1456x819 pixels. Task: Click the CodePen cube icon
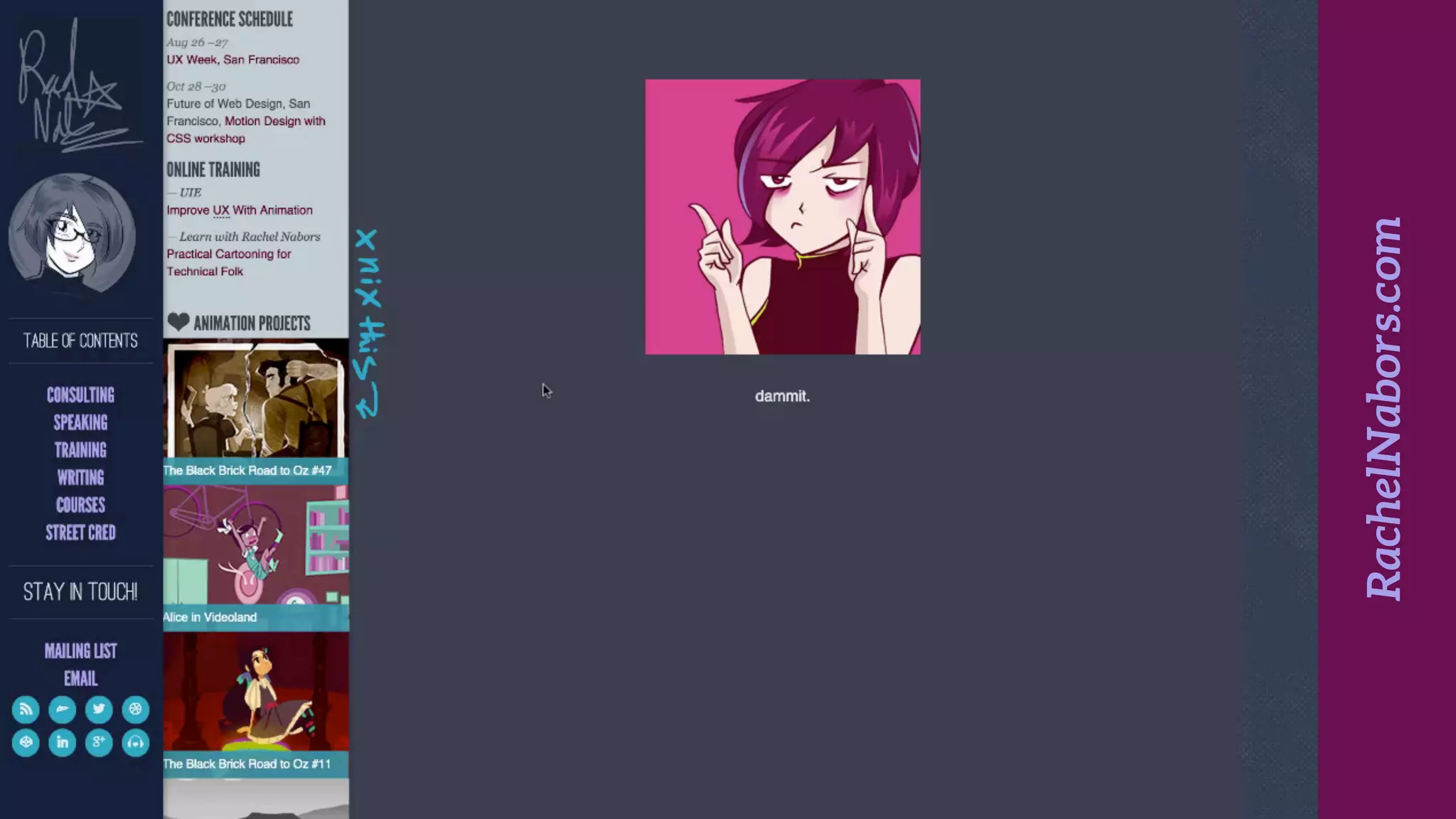click(x=26, y=742)
